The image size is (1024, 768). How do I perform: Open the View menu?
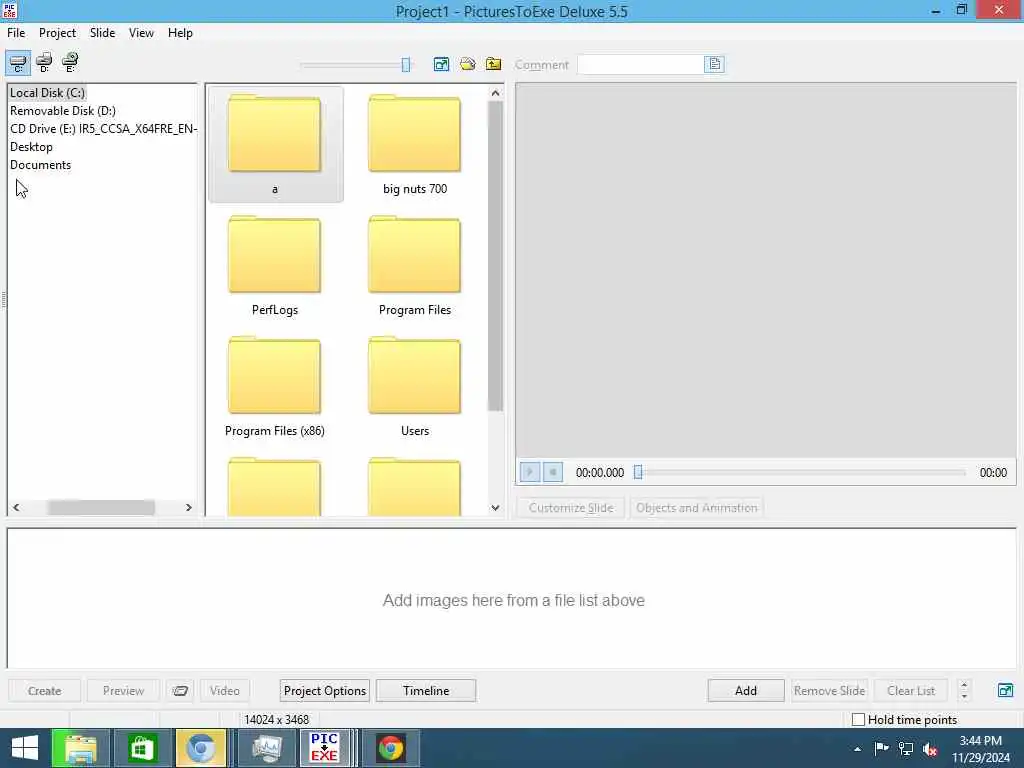point(141,33)
